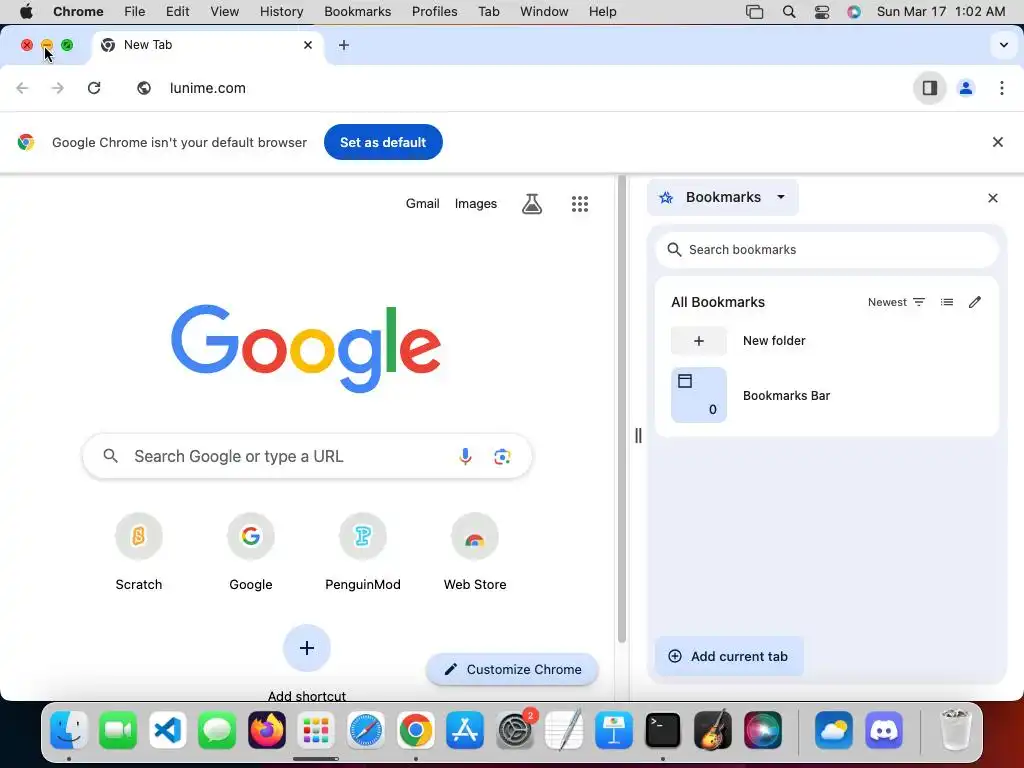Viewport: 1024px width, 768px height.
Task: Open the Bookmarks menu in menu bar
Action: pyautogui.click(x=357, y=11)
